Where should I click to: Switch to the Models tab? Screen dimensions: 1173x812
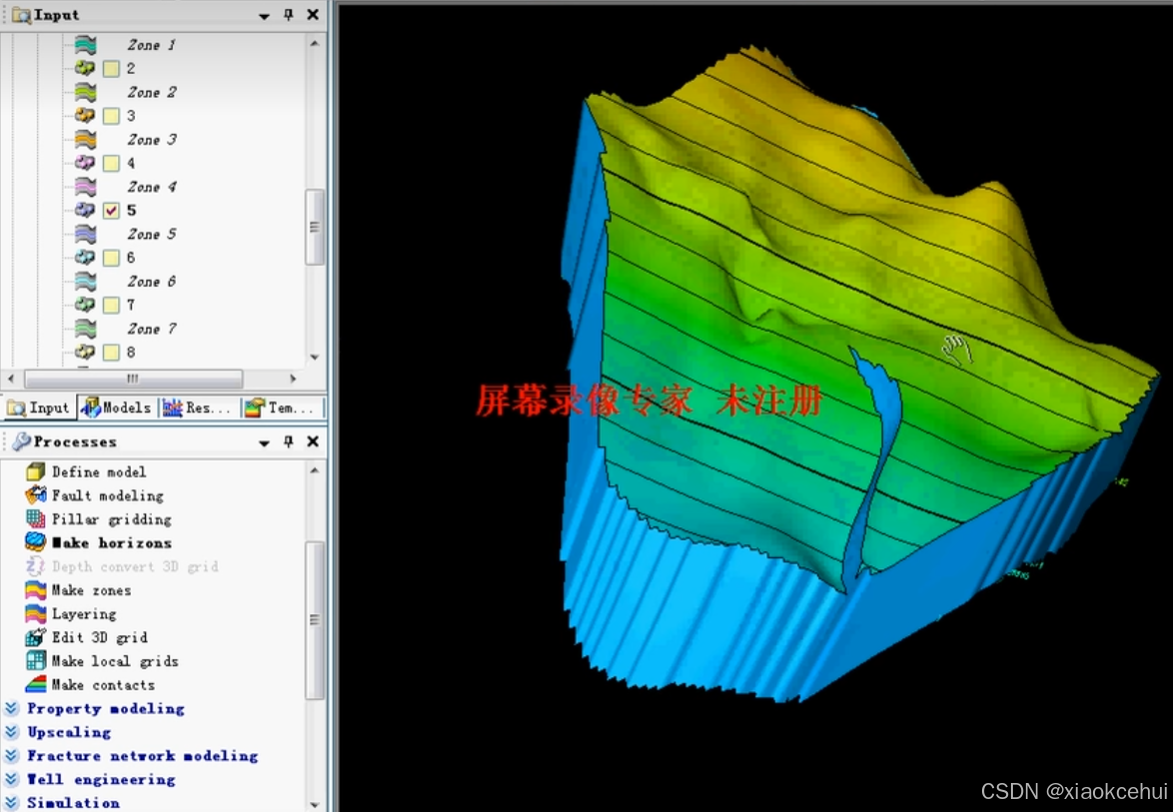117,407
